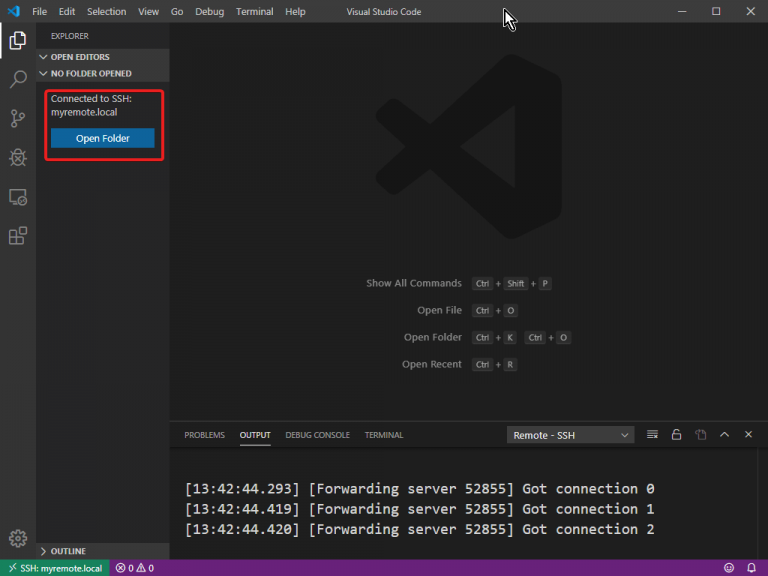768x576 pixels.
Task: Click the VS Code logo in title bar
Action: coord(13,11)
